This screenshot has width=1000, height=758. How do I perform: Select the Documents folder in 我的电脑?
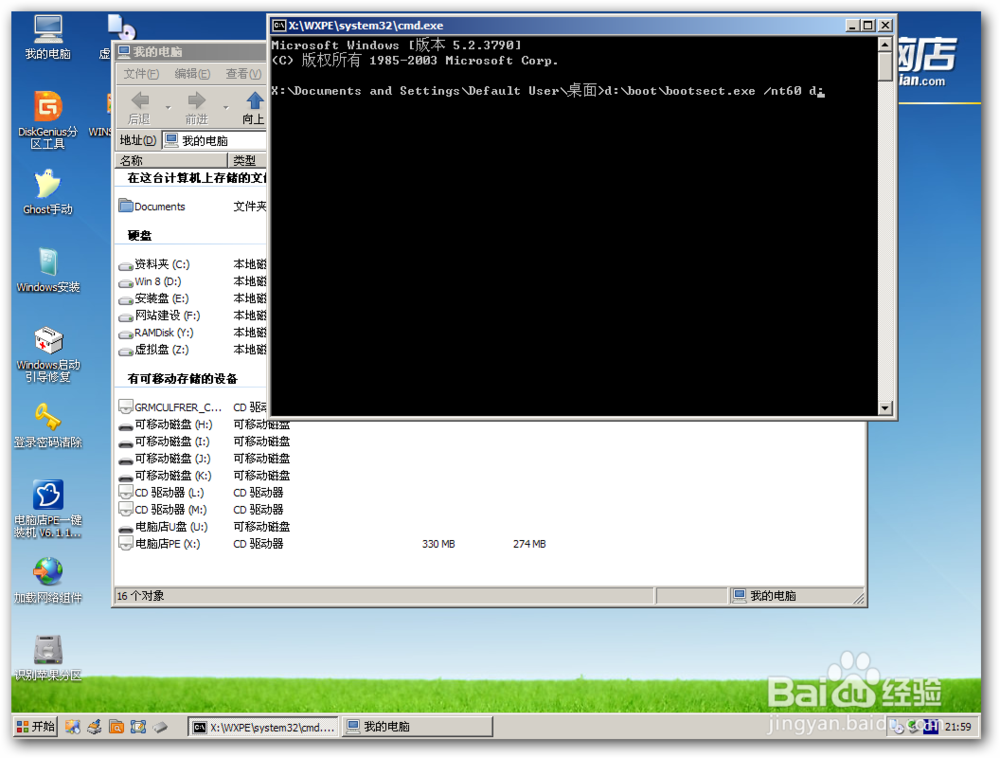coord(152,207)
